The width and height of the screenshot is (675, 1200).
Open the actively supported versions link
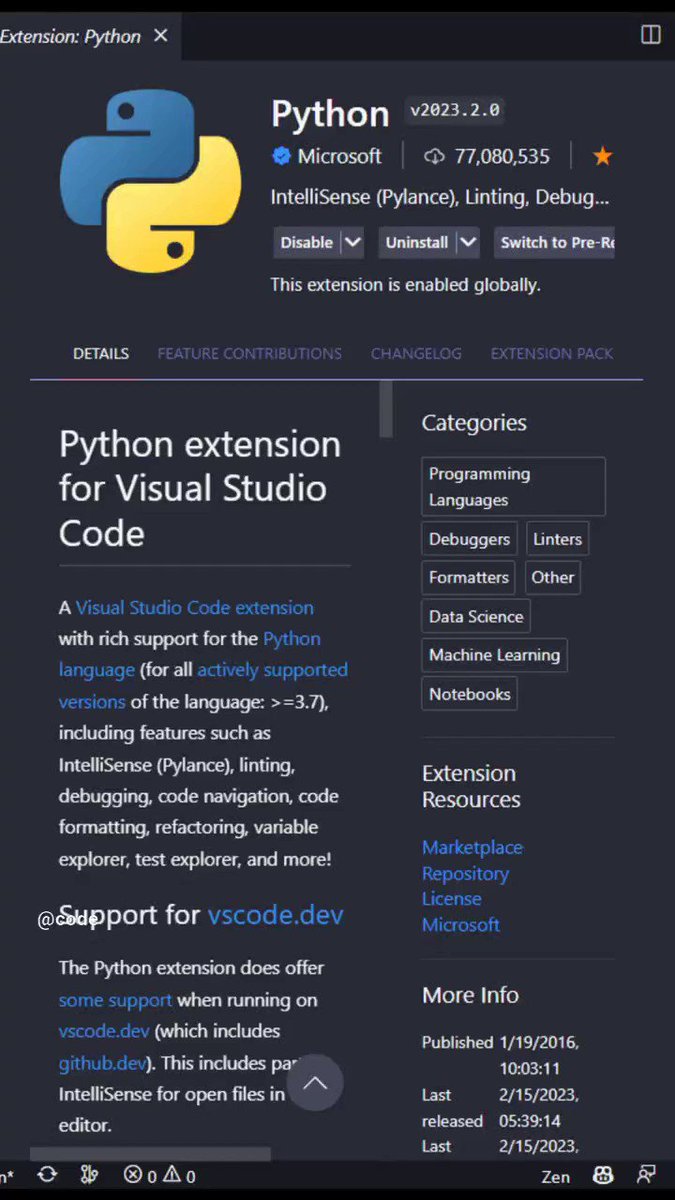(x=203, y=686)
